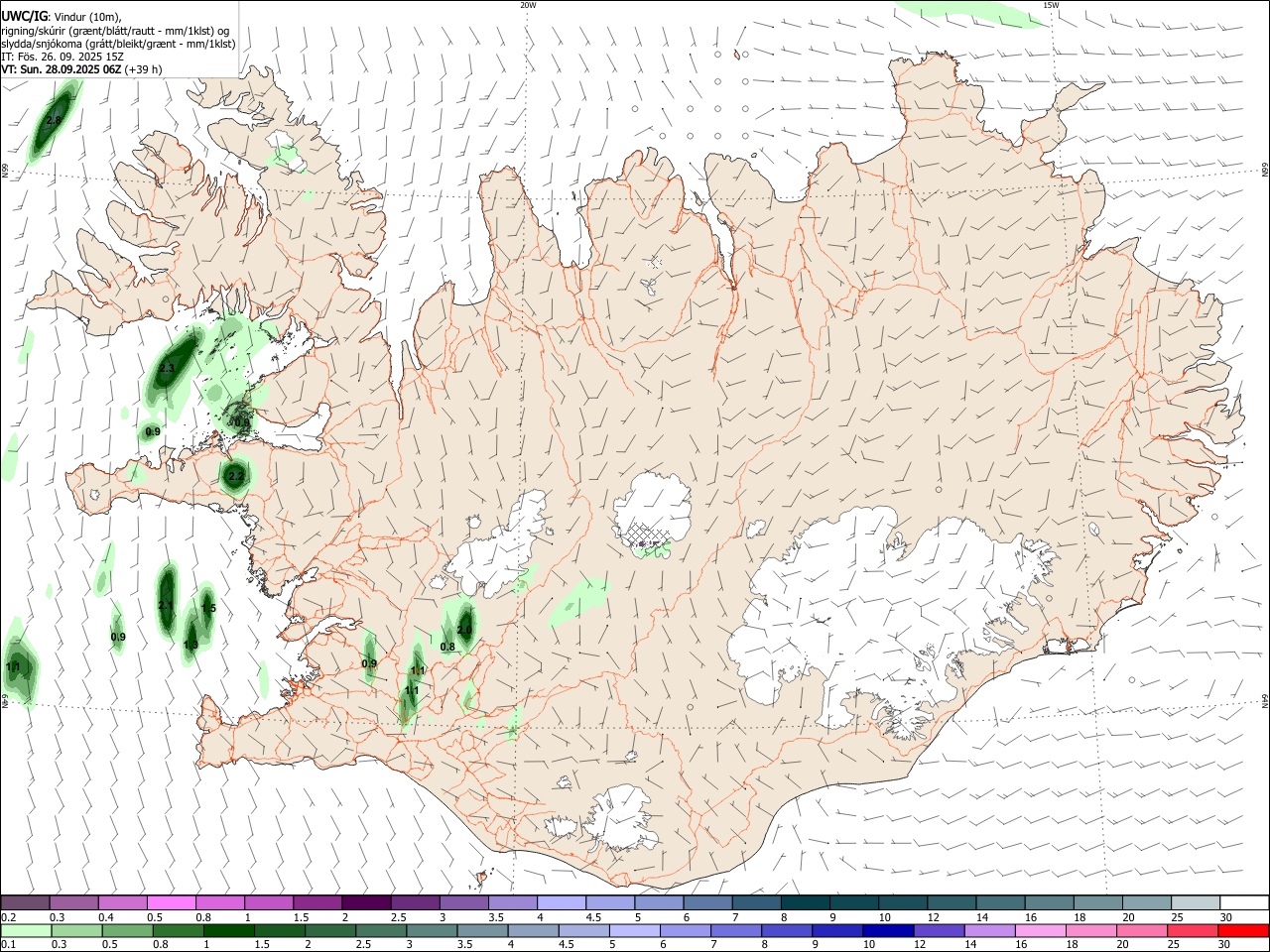Viewport: 1270px width, 952px height.
Task: Select the grey-blue 4 mm rain legend swatch
Action: tap(533, 930)
